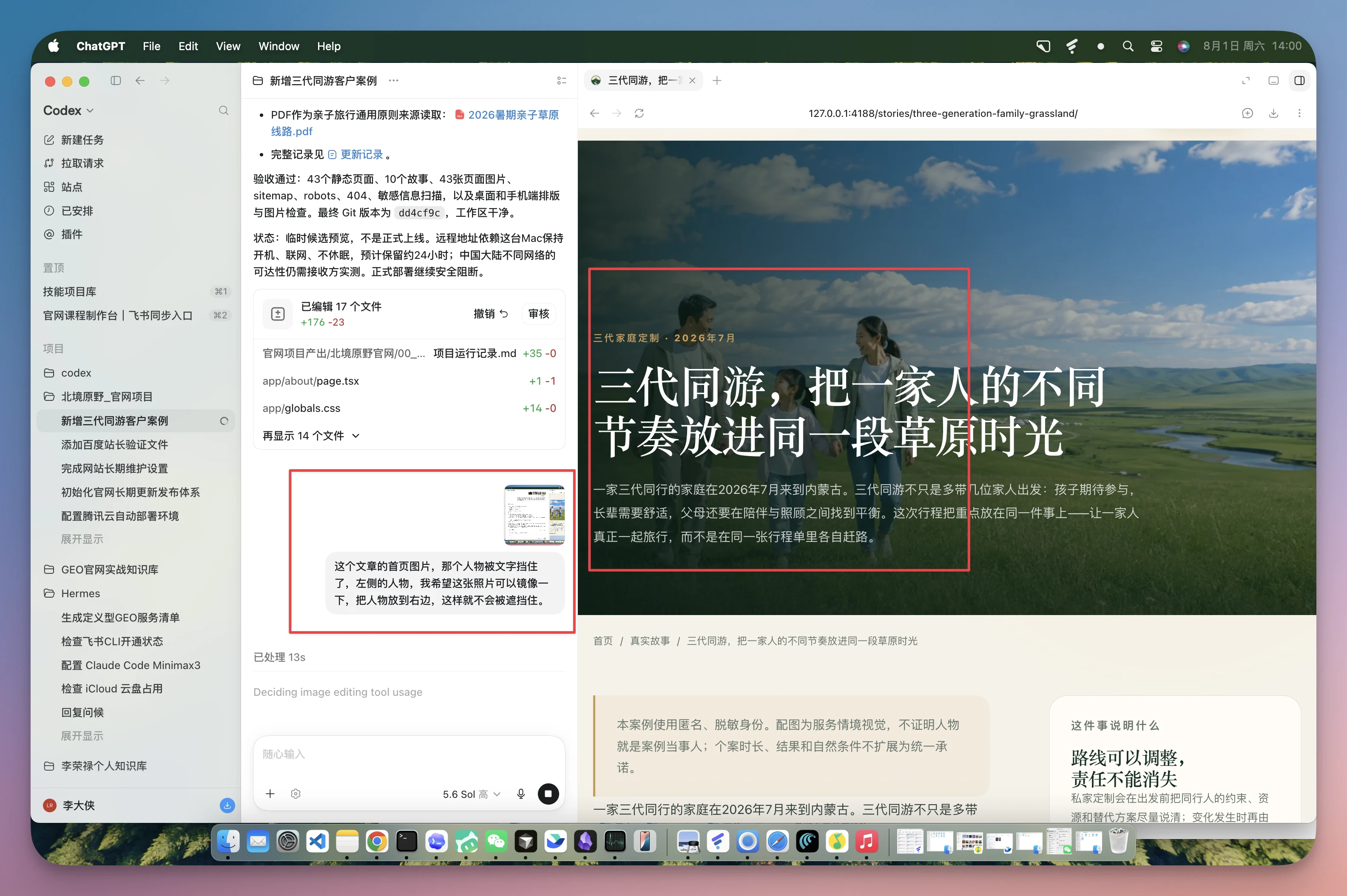This screenshot has width=1347, height=896.
Task: Expand 展开显示 under 北境原野 project
Action: pos(82,539)
